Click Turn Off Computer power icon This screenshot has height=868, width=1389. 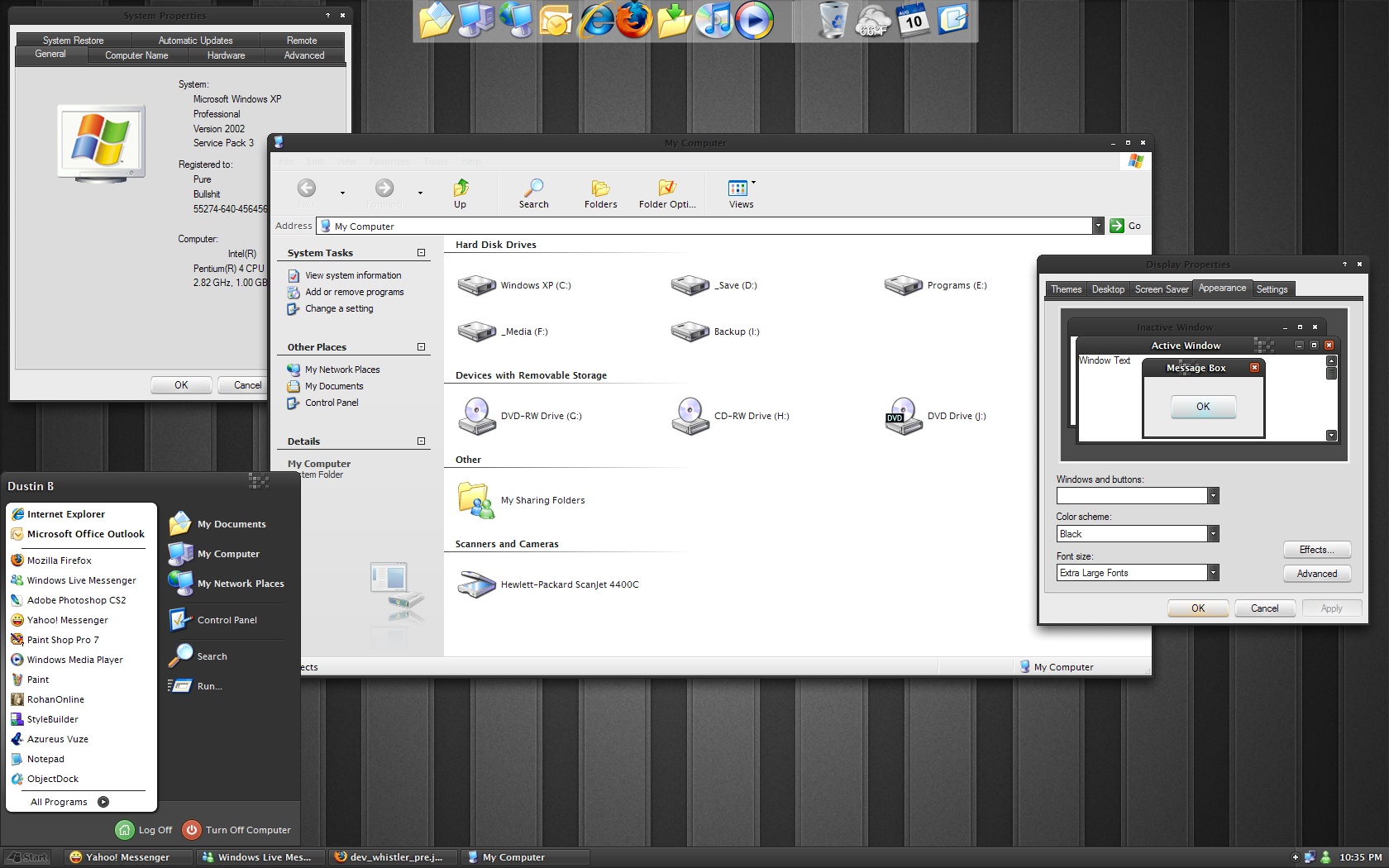click(192, 829)
